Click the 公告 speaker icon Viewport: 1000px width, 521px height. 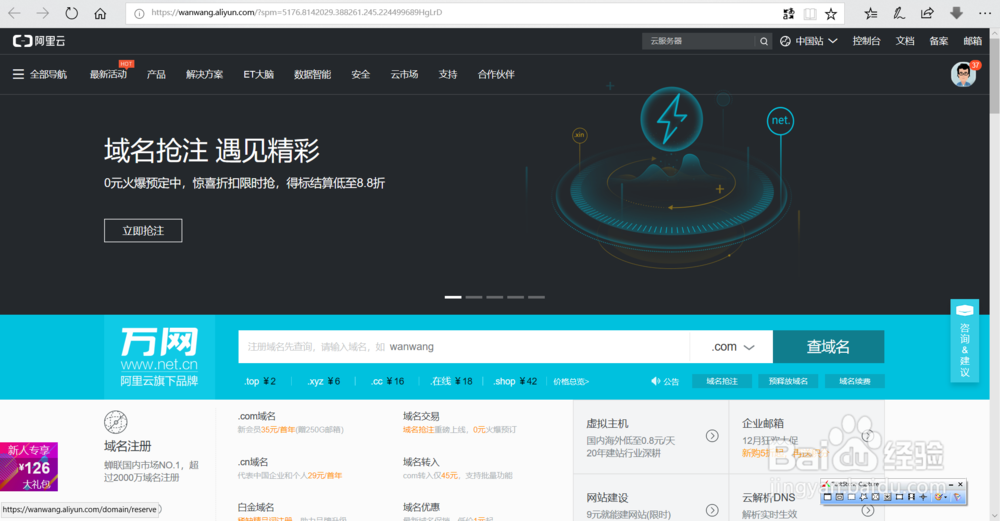pos(655,381)
